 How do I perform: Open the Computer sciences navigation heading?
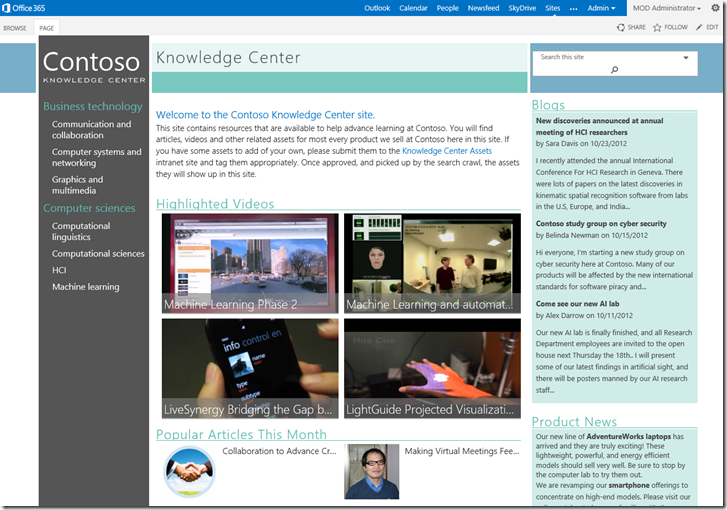89,208
